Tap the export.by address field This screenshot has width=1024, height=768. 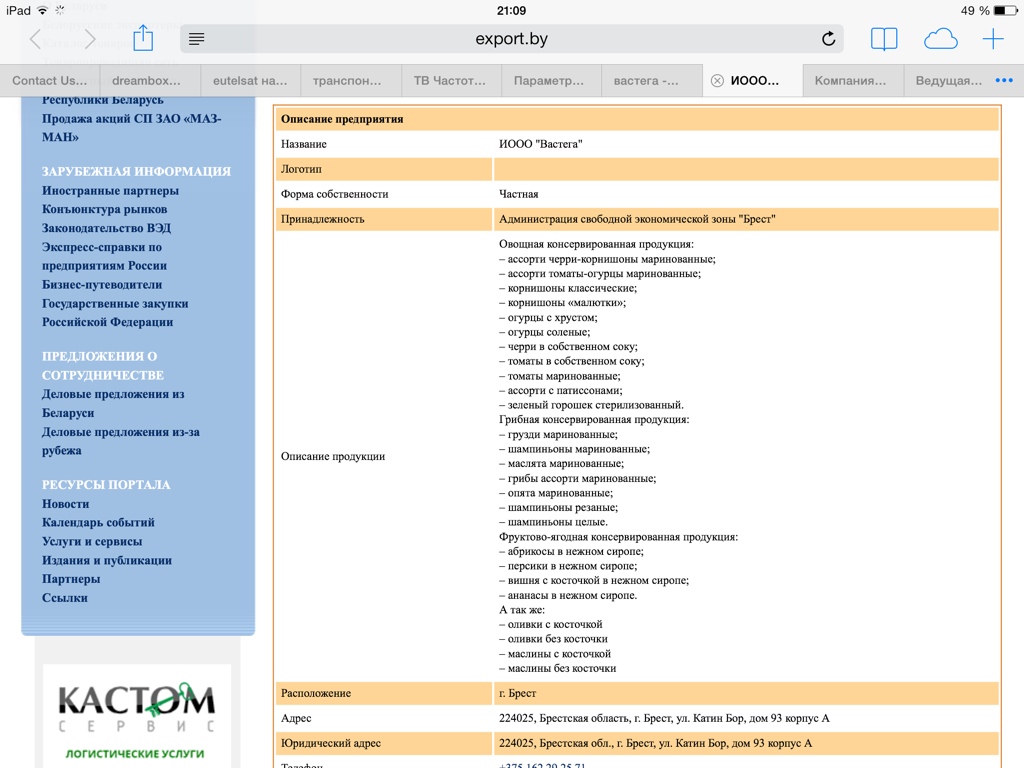pos(511,39)
